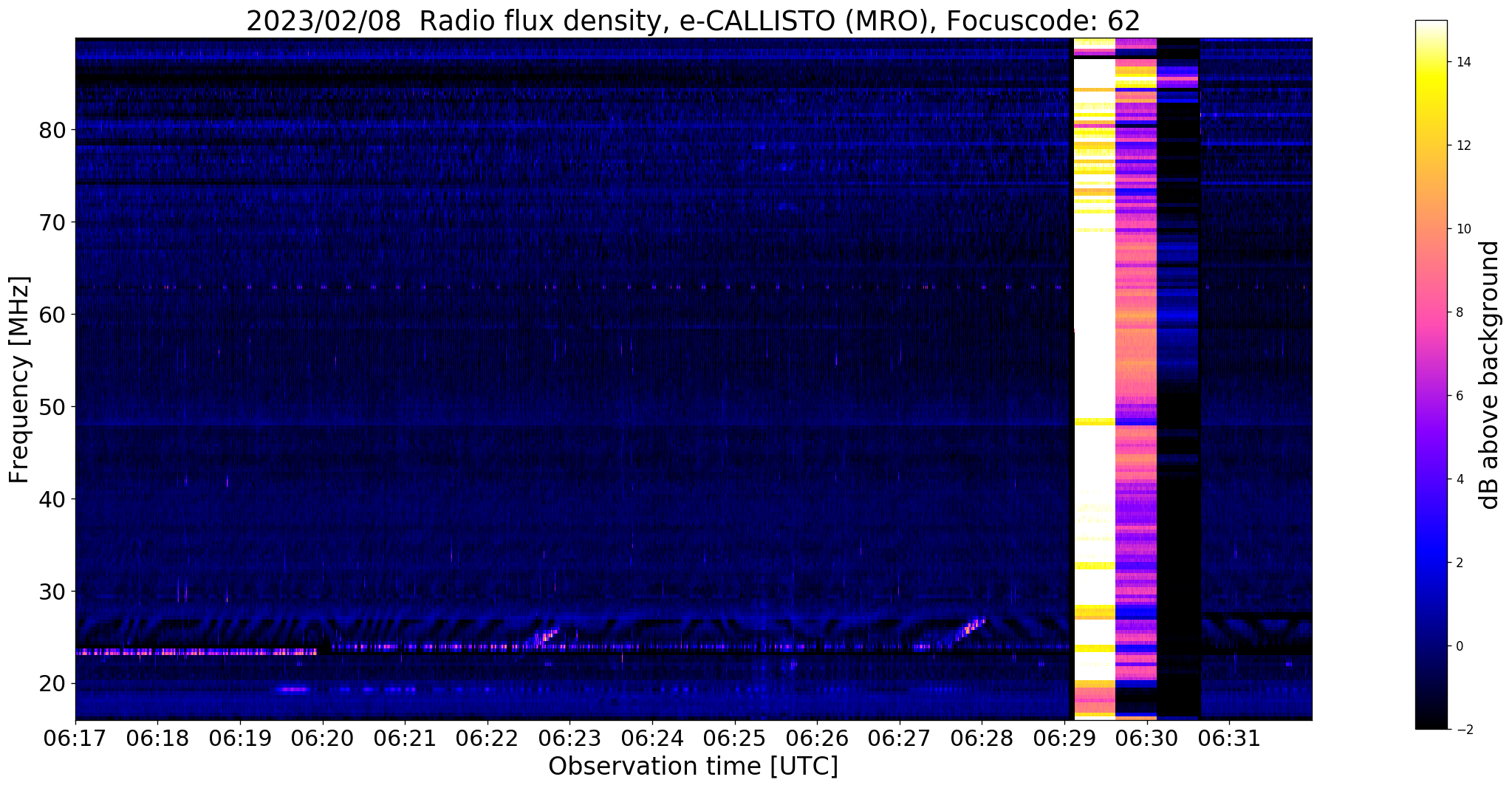Click the 40 MHz frequency tick label
This screenshot has height=788, width=1512.
click(x=52, y=500)
